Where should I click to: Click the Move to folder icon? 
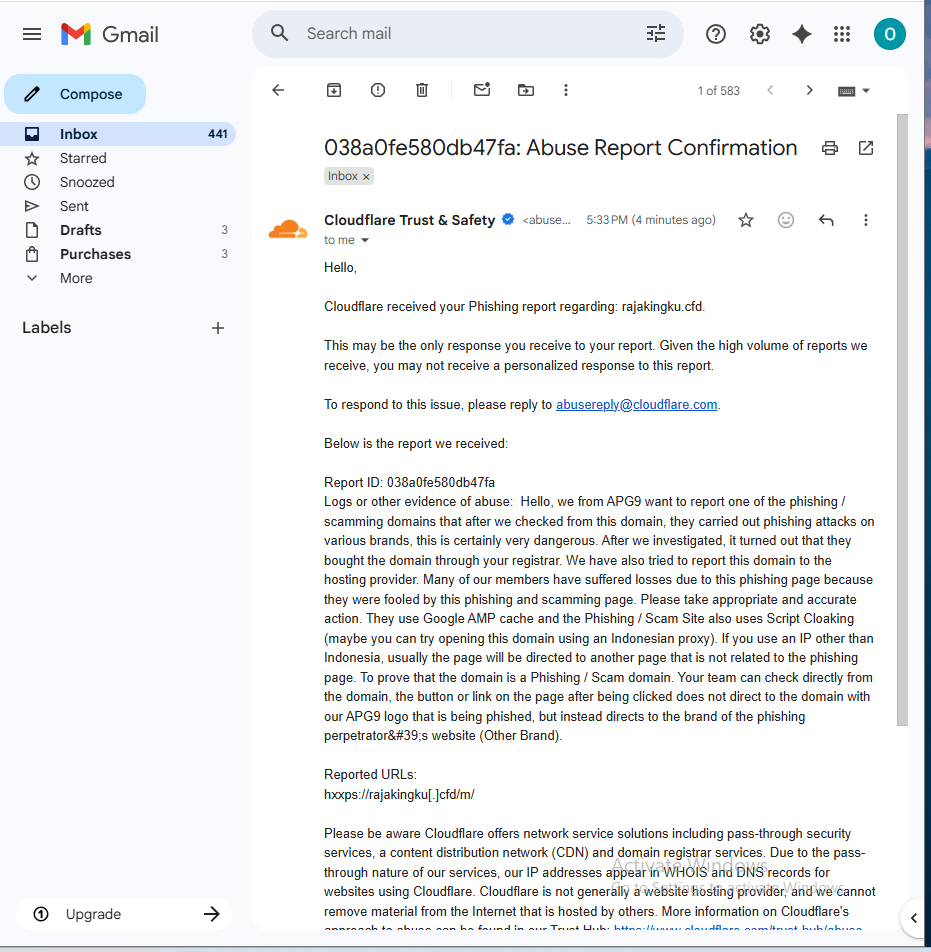pos(526,90)
